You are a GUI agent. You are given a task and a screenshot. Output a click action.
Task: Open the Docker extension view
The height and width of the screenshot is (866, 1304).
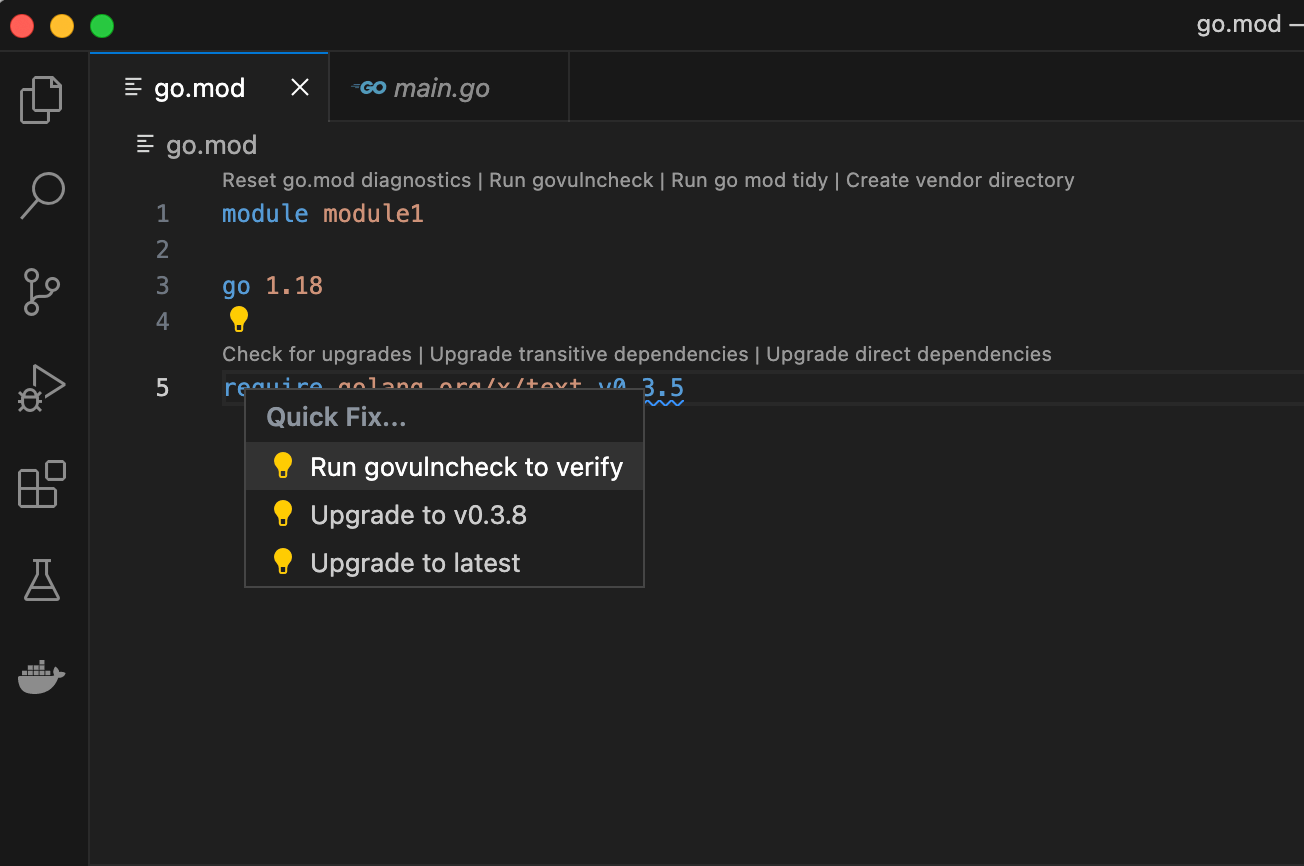point(41,676)
